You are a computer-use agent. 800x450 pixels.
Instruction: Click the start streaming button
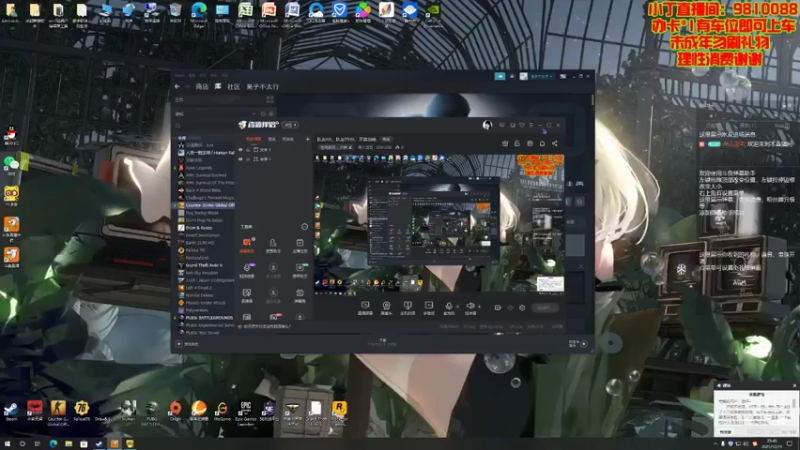click(x=544, y=308)
